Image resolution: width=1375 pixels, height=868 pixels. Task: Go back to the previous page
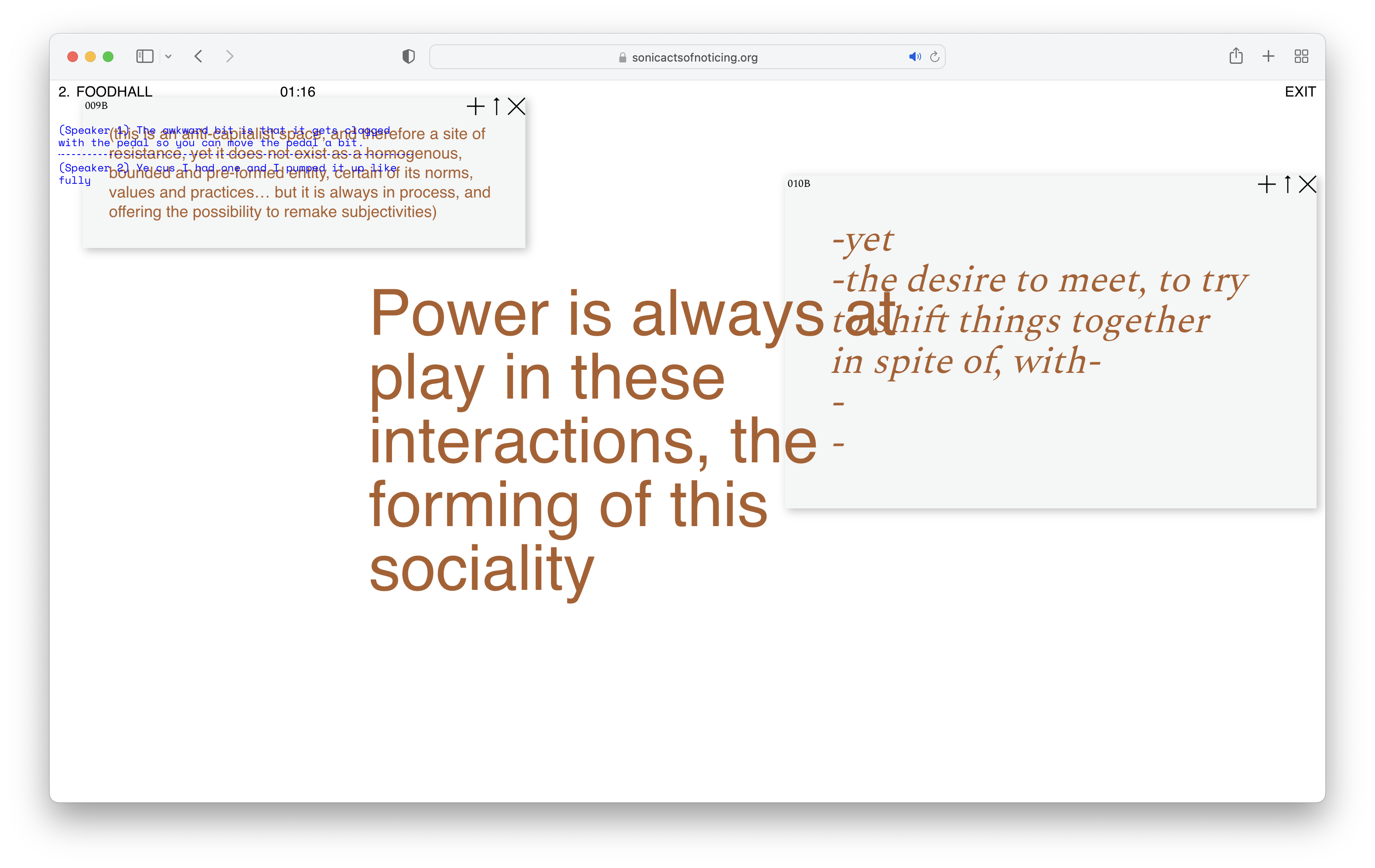[x=199, y=57]
